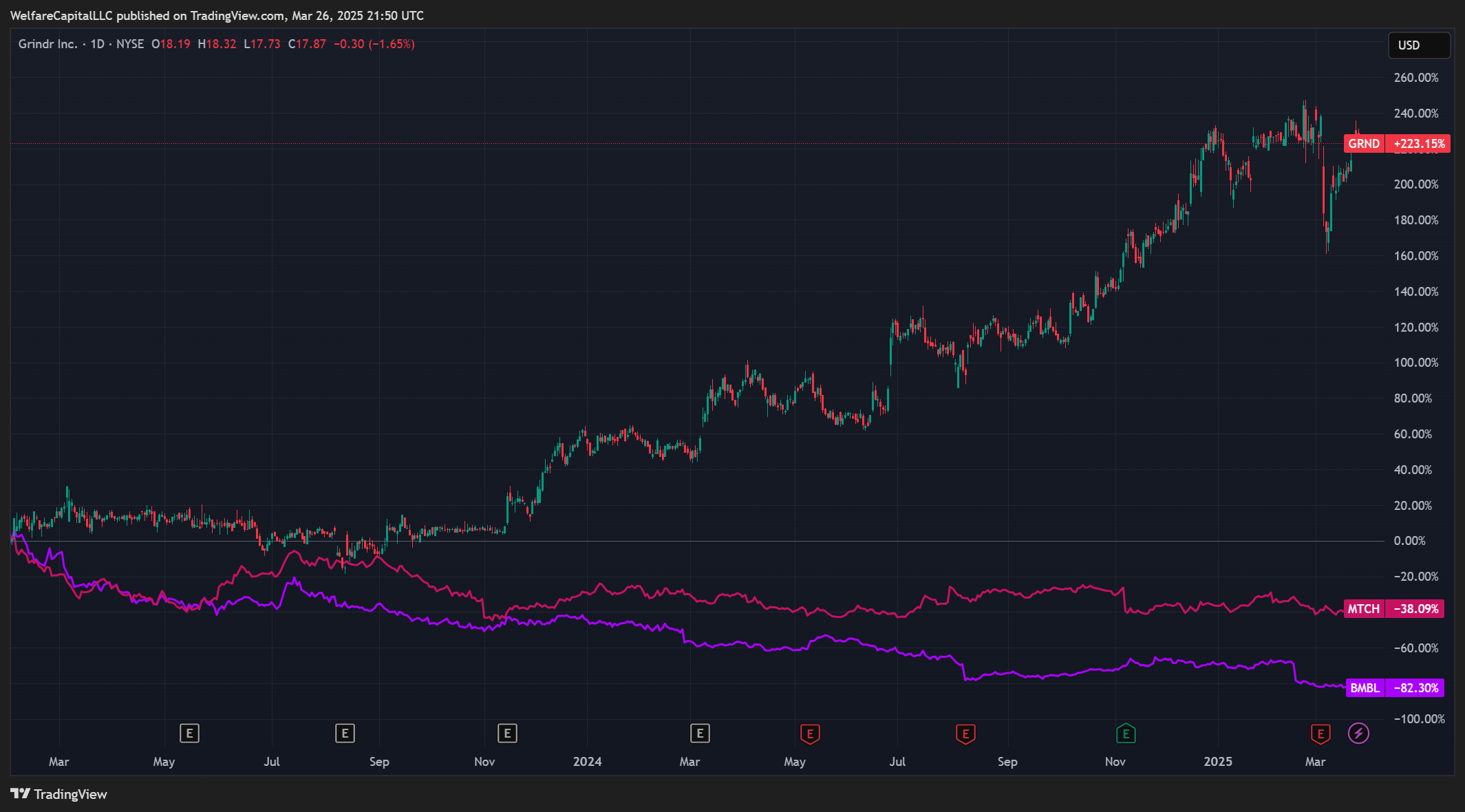Image resolution: width=1465 pixels, height=812 pixels.
Task: Click the TradingView logo
Action: point(59,794)
